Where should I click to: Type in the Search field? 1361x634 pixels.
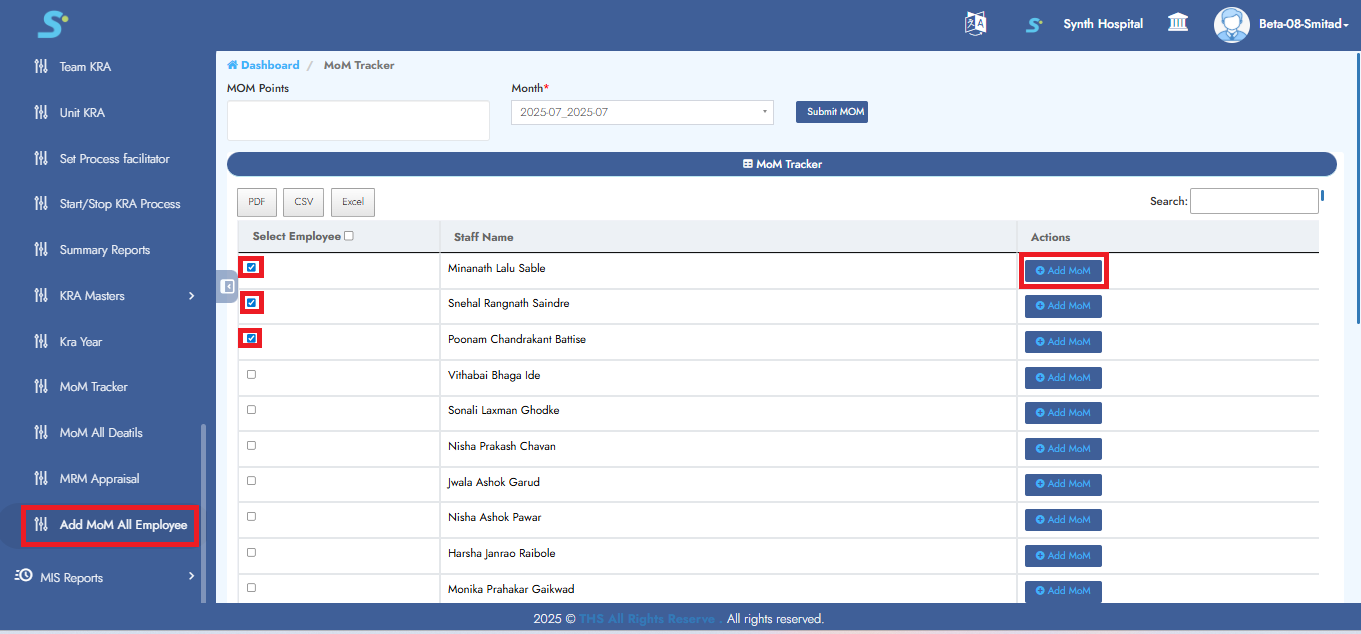point(1254,200)
